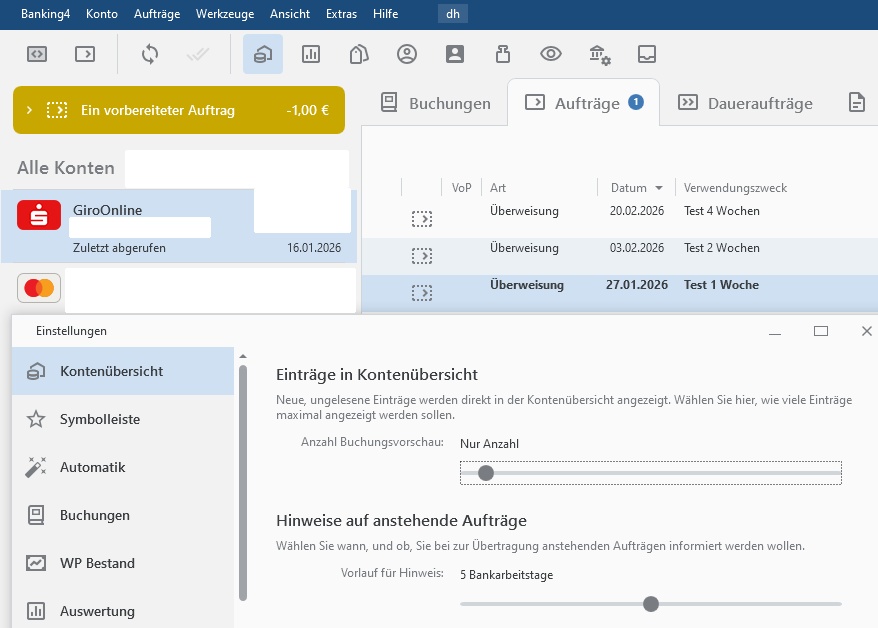Click the account overview toolbar icon
Screen dimensions: 878x628
[x=263, y=54]
